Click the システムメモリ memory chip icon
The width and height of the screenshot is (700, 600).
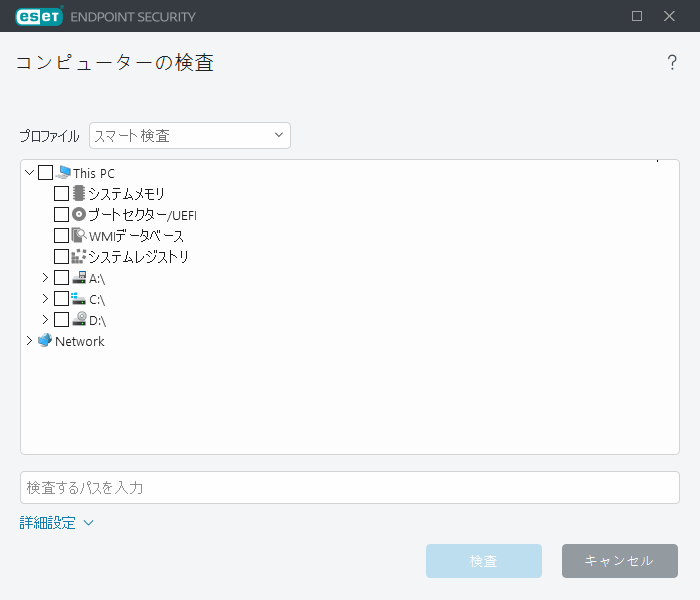(x=79, y=193)
